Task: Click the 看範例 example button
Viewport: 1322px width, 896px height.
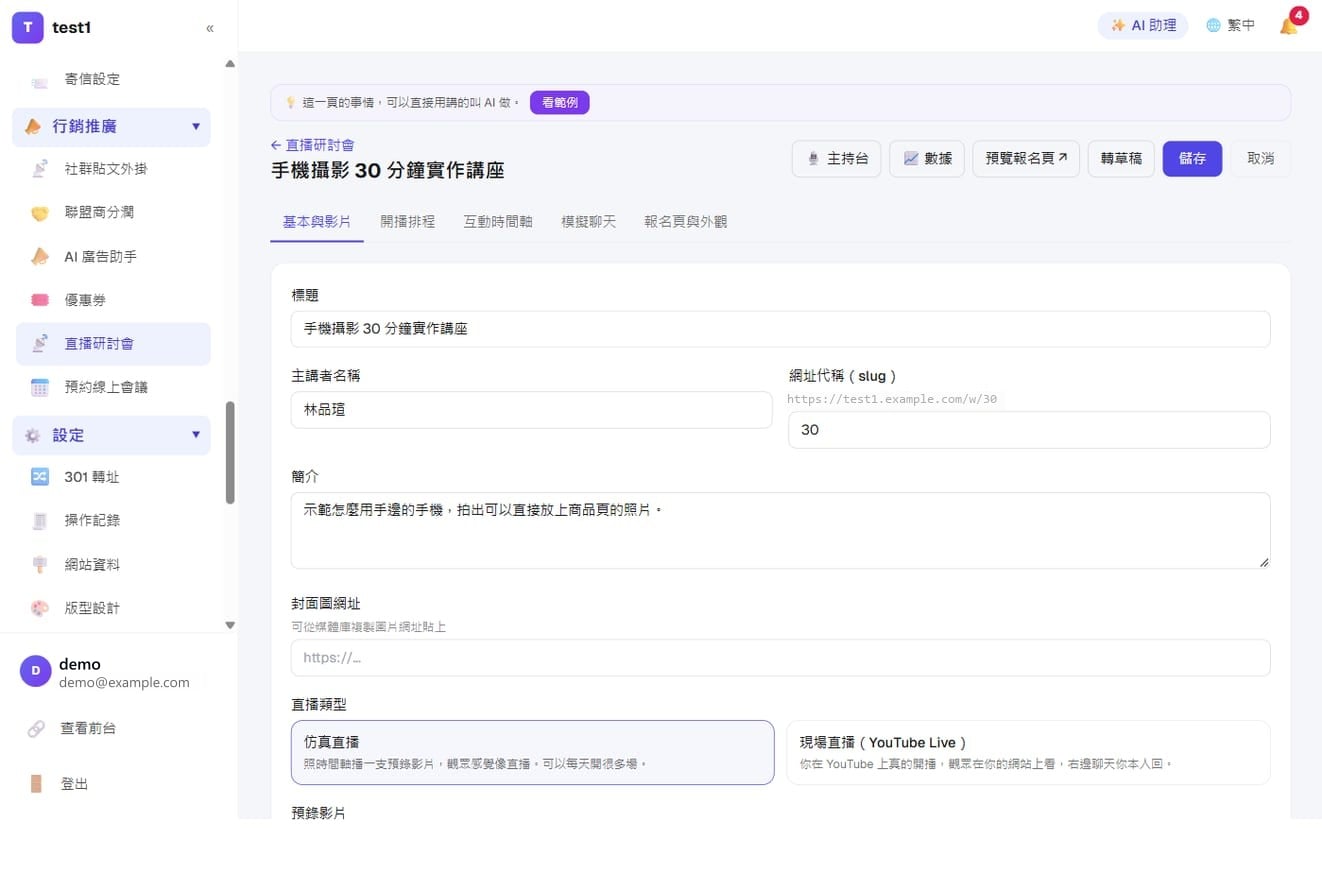Action: (x=560, y=102)
